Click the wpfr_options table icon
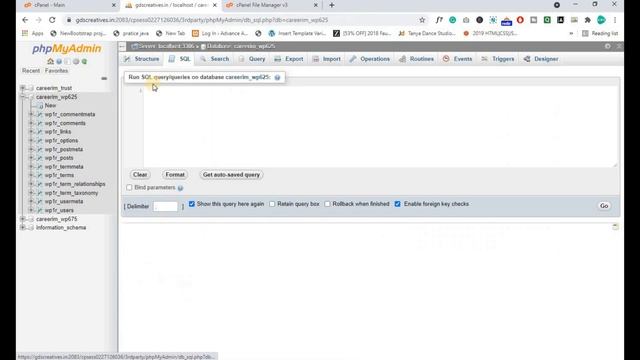Image resolution: width=640 pixels, height=360 pixels. [40, 140]
